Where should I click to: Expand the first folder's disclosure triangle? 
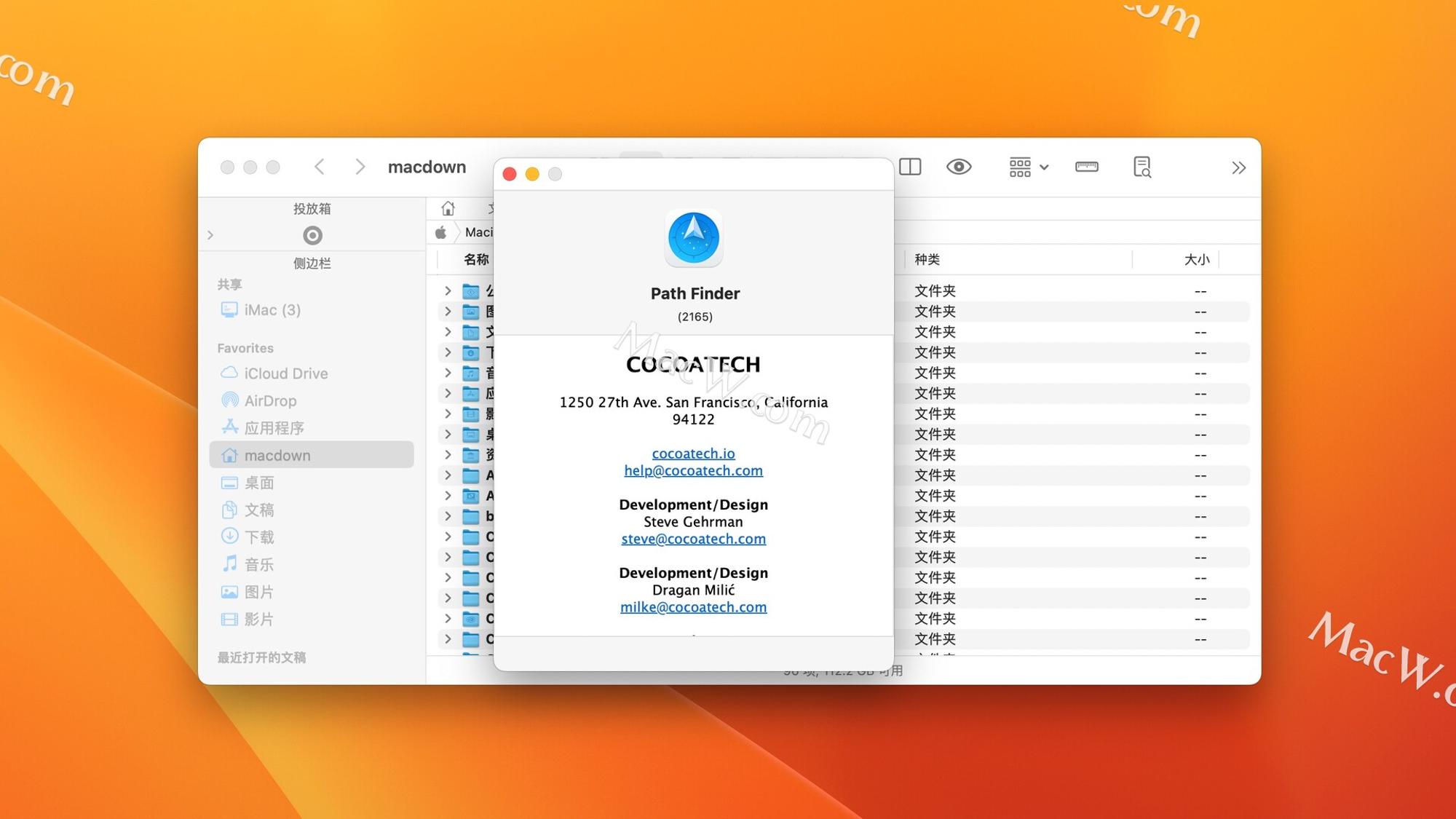pyautogui.click(x=447, y=290)
